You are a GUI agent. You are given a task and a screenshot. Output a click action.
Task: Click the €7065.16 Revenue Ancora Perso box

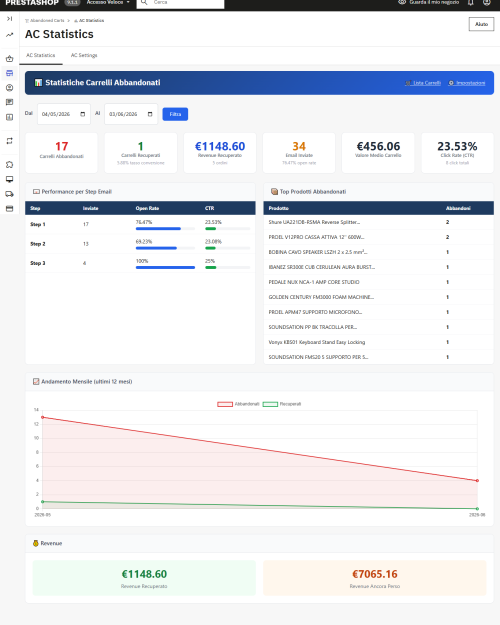(x=375, y=578)
